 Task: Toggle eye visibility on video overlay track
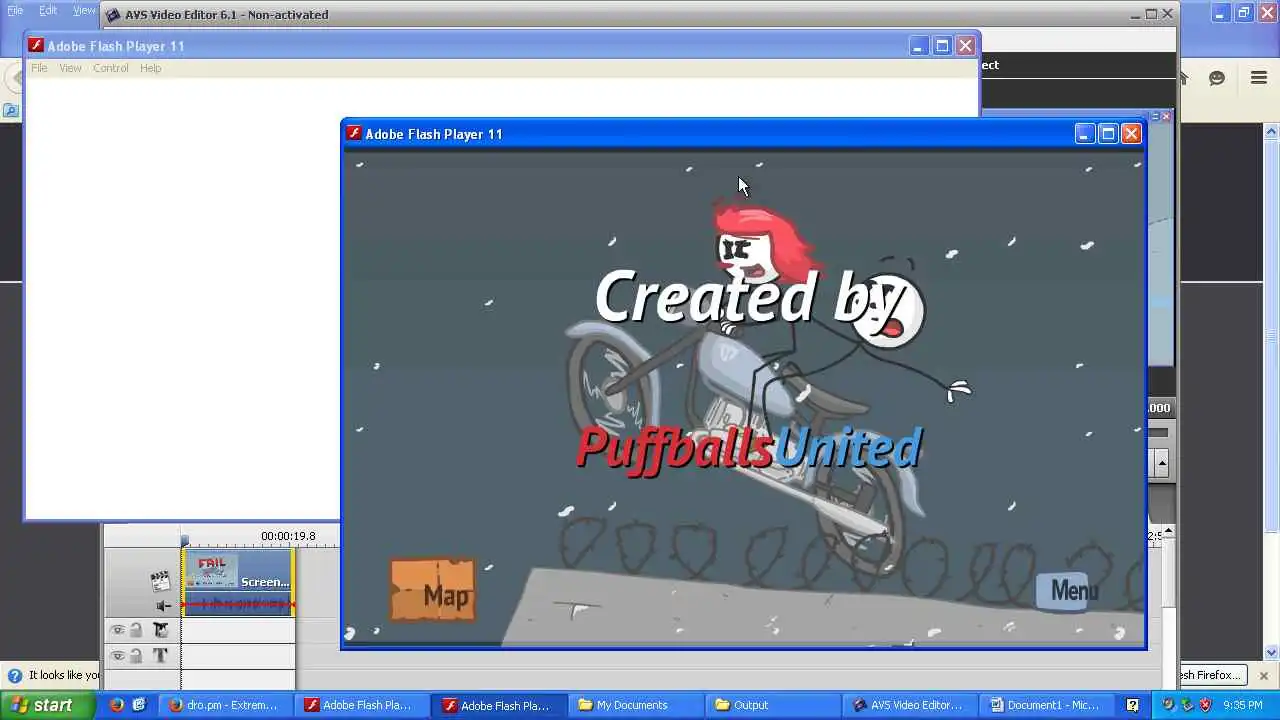[117, 630]
